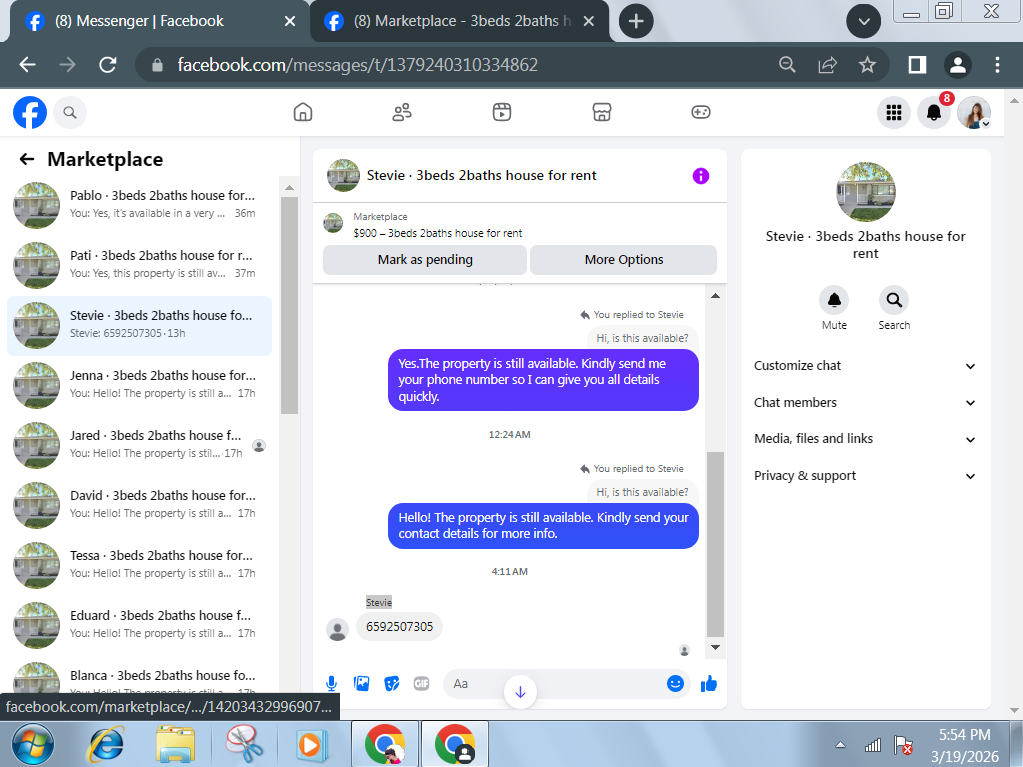1023x767 pixels.
Task: Open Jared's conversation
Action: [140, 444]
